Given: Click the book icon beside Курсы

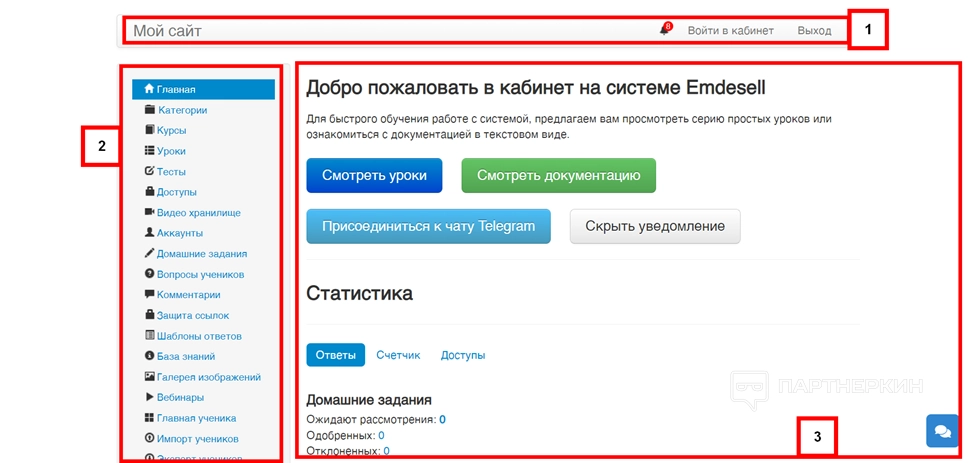Looking at the screenshot, I should coord(149,130).
